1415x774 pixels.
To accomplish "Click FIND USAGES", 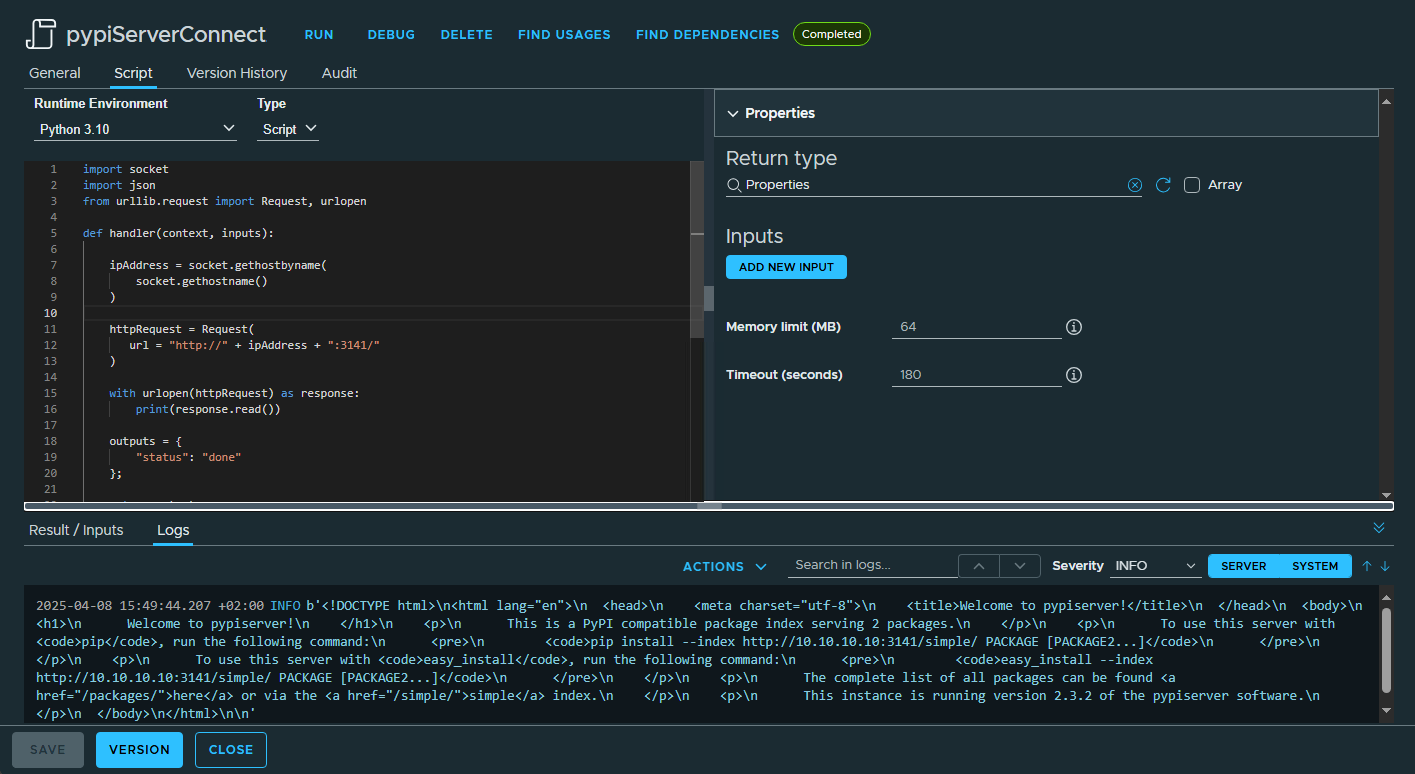I will click(564, 34).
